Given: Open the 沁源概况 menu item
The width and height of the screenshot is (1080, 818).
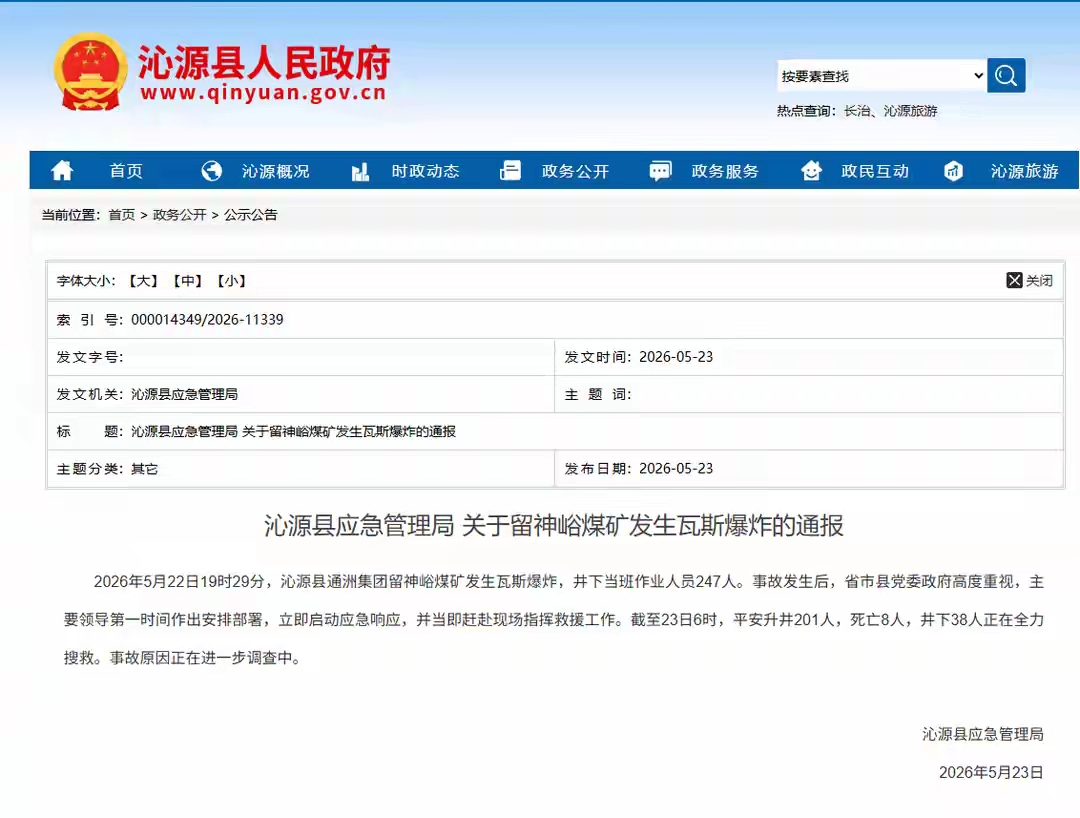Looking at the screenshot, I should click(x=276, y=171).
